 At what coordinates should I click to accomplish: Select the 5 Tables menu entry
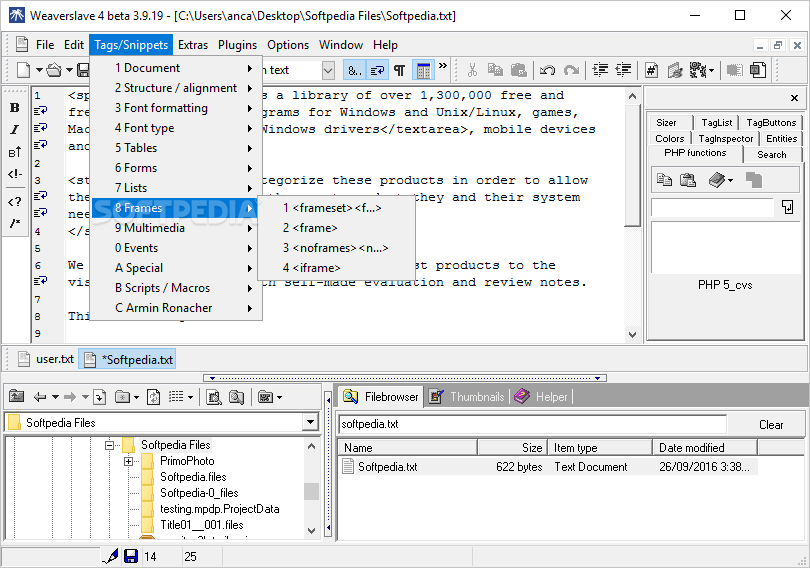(176, 148)
